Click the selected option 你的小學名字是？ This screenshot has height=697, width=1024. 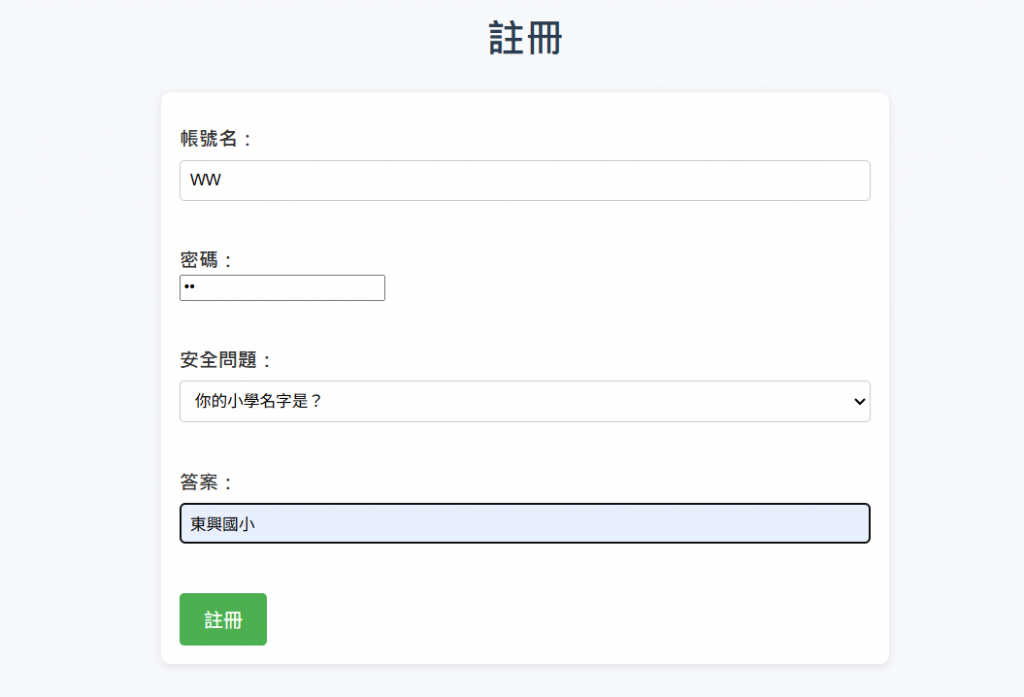coord(259,401)
